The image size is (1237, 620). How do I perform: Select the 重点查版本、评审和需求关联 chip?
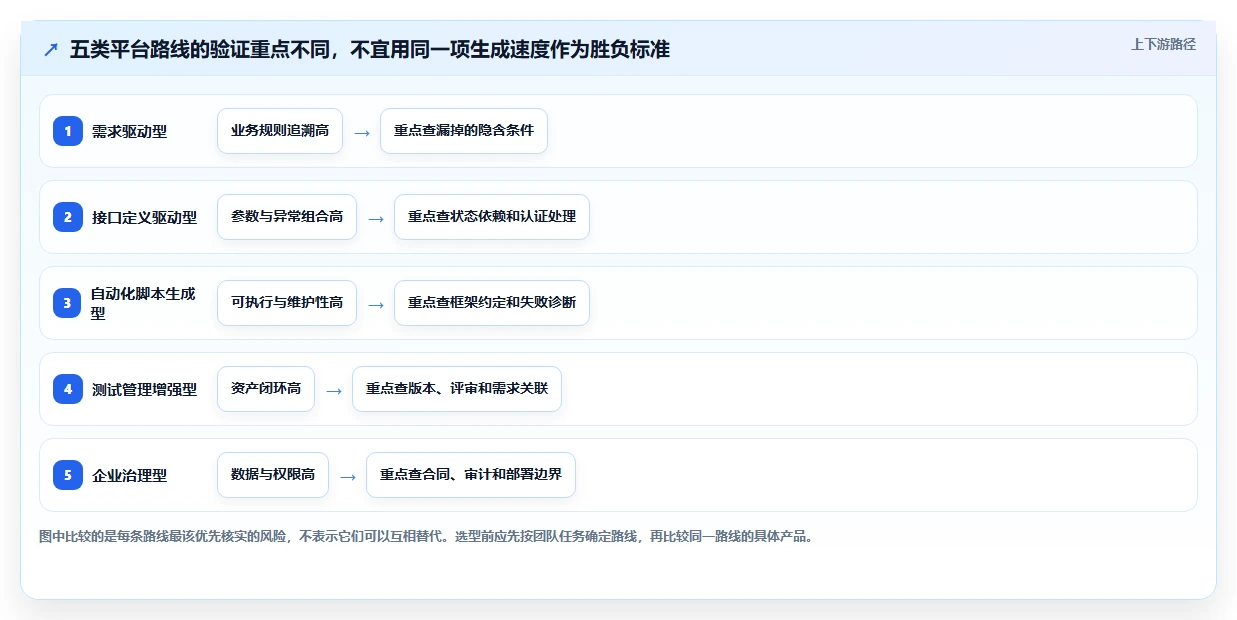(x=457, y=389)
